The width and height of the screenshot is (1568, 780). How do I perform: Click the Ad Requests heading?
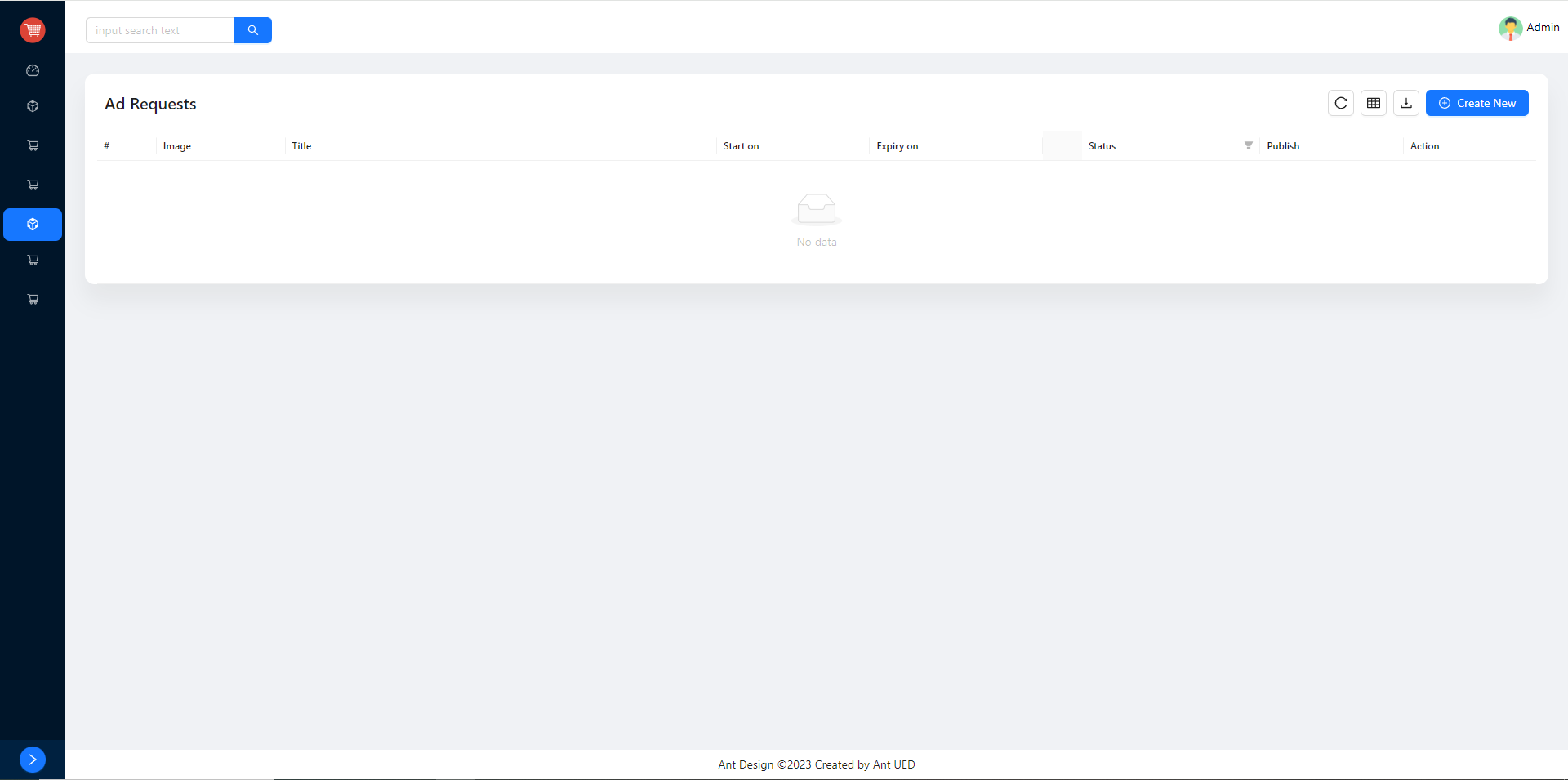click(150, 104)
